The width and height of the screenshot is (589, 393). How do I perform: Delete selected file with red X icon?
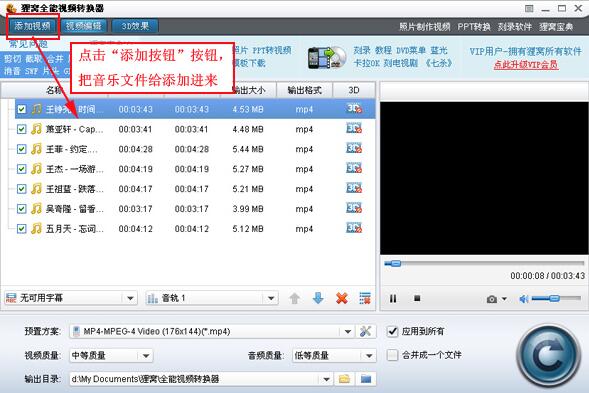342,299
